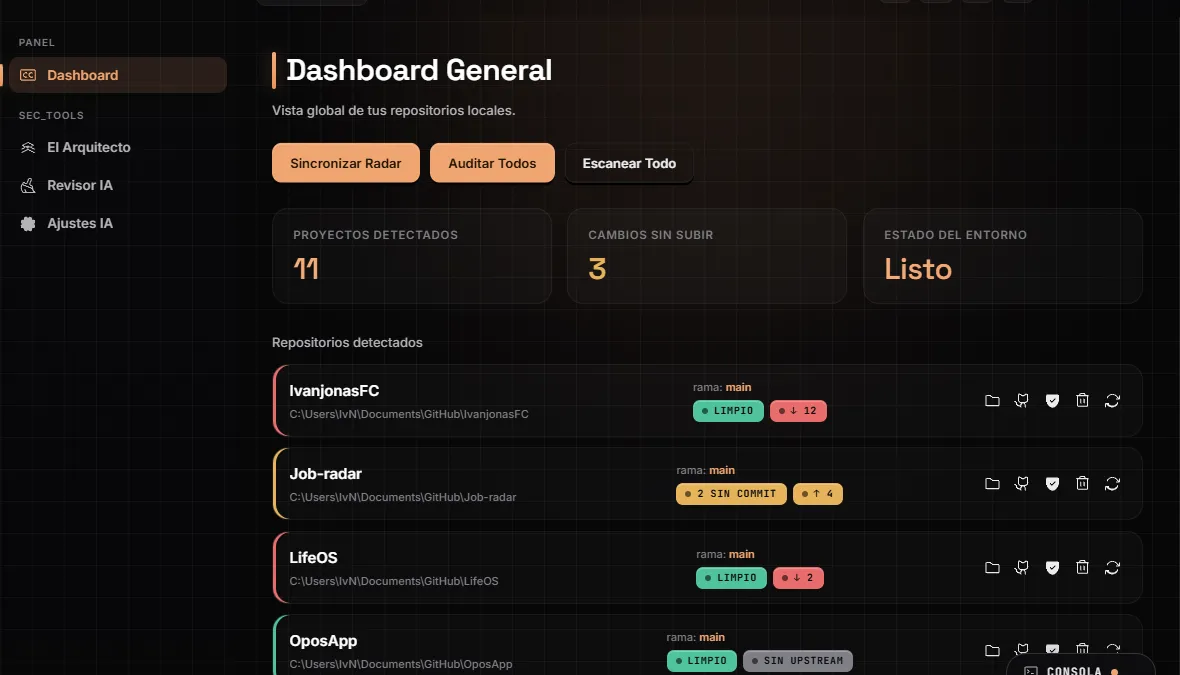
Task: Select the Cambios Sin Subir card
Action: coord(707,256)
